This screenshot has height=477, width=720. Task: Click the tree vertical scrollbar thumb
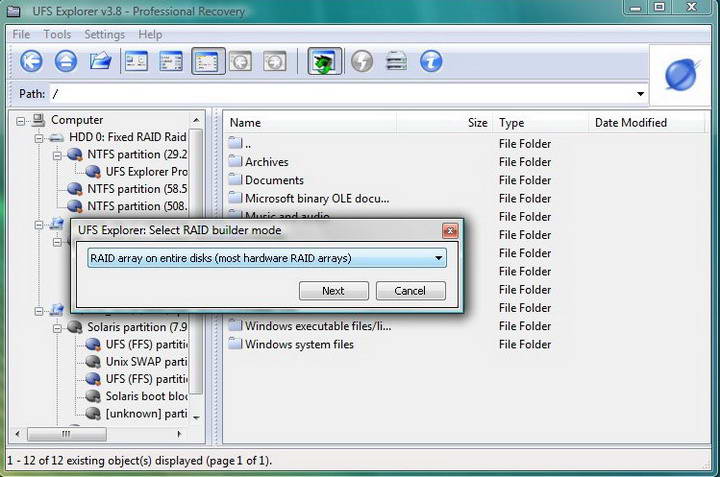point(196,262)
